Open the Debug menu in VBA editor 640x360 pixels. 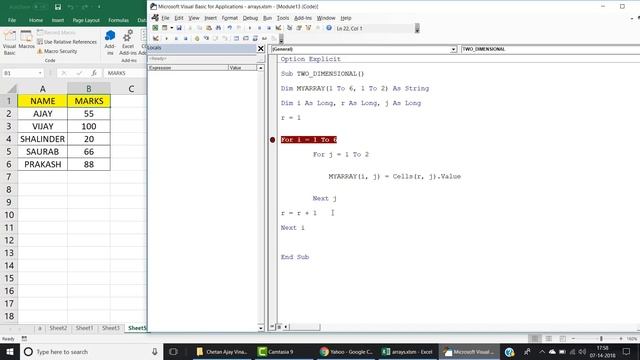(x=250, y=18)
